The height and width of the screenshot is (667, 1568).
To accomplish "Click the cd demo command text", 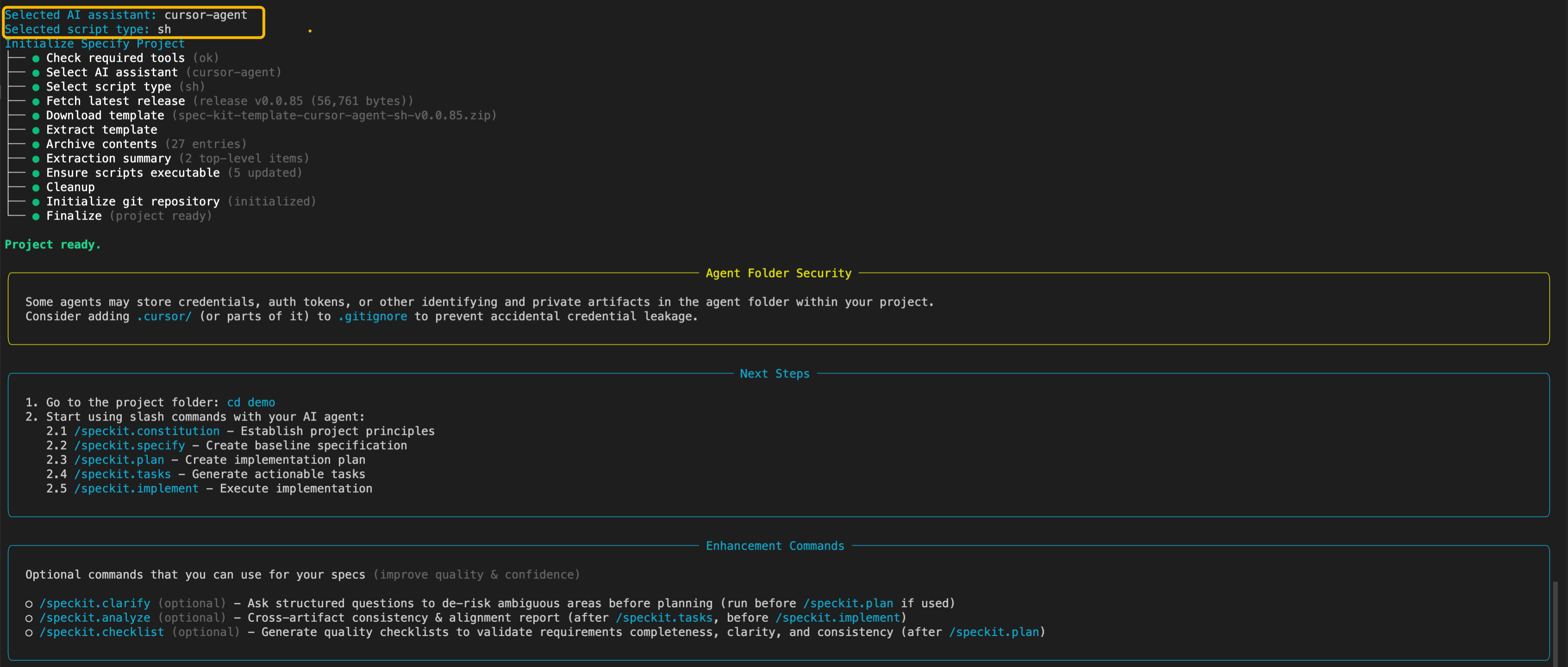I will point(251,402).
